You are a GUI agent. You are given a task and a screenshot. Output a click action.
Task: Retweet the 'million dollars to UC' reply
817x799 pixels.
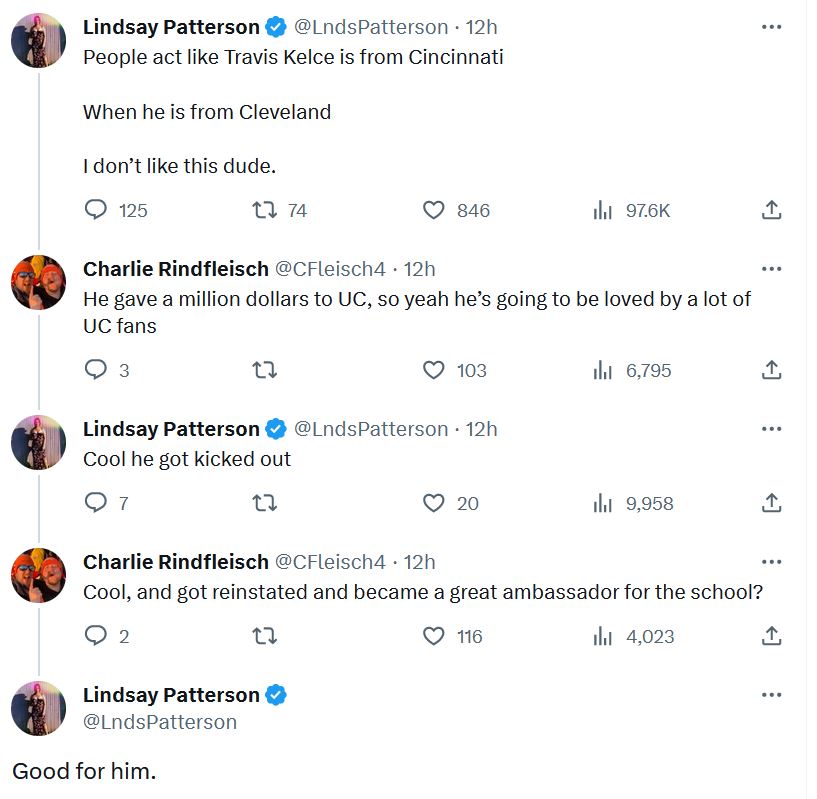tap(265, 371)
